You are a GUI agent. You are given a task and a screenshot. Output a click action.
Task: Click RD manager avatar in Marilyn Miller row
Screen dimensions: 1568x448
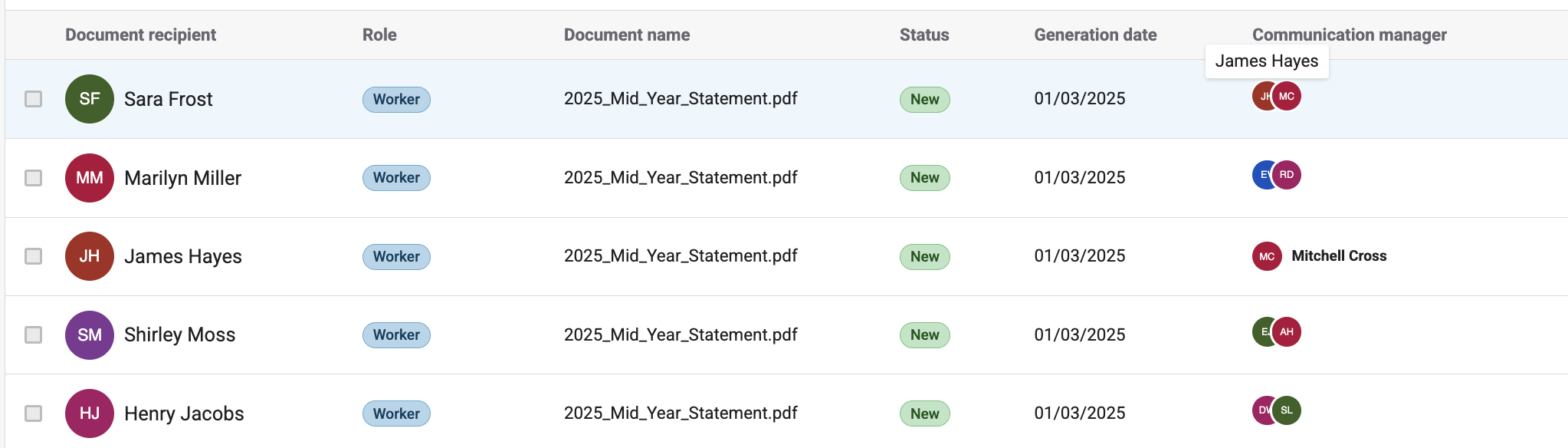(x=1288, y=175)
